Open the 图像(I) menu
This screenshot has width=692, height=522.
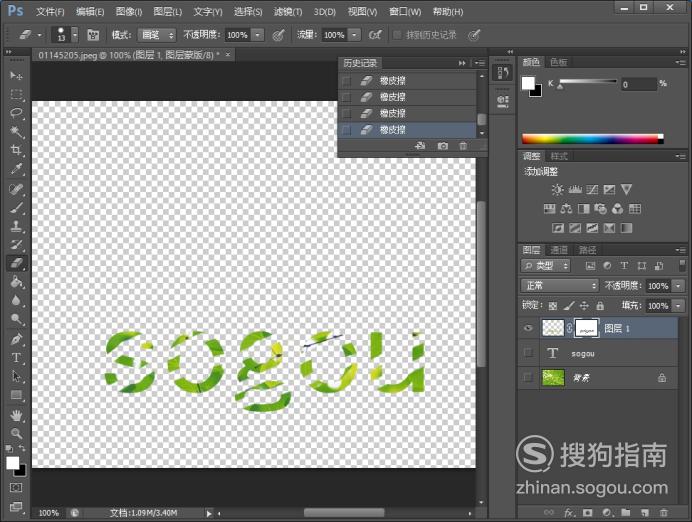point(128,11)
